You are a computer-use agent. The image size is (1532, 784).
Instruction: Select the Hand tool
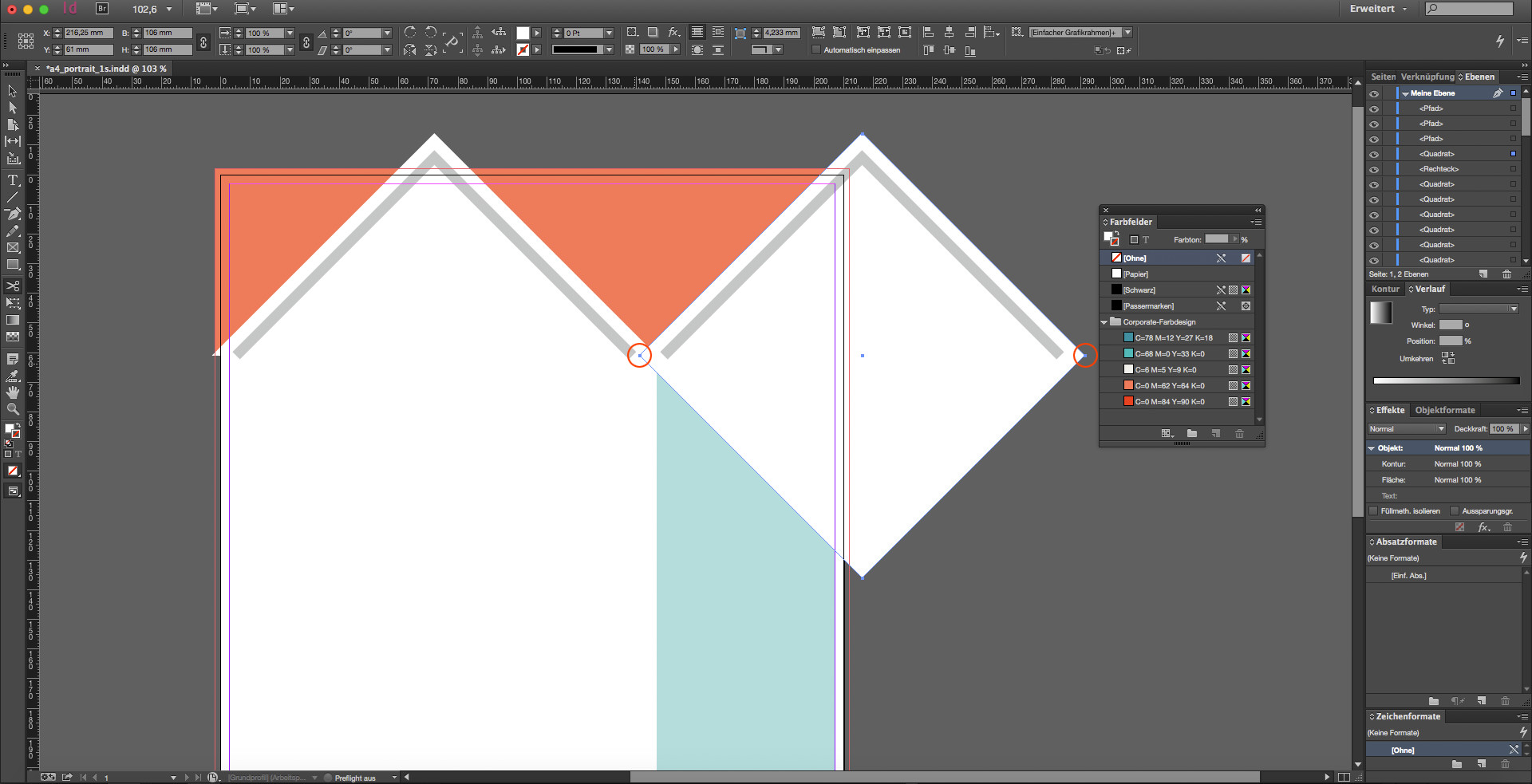pyautogui.click(x=13, y=392)
